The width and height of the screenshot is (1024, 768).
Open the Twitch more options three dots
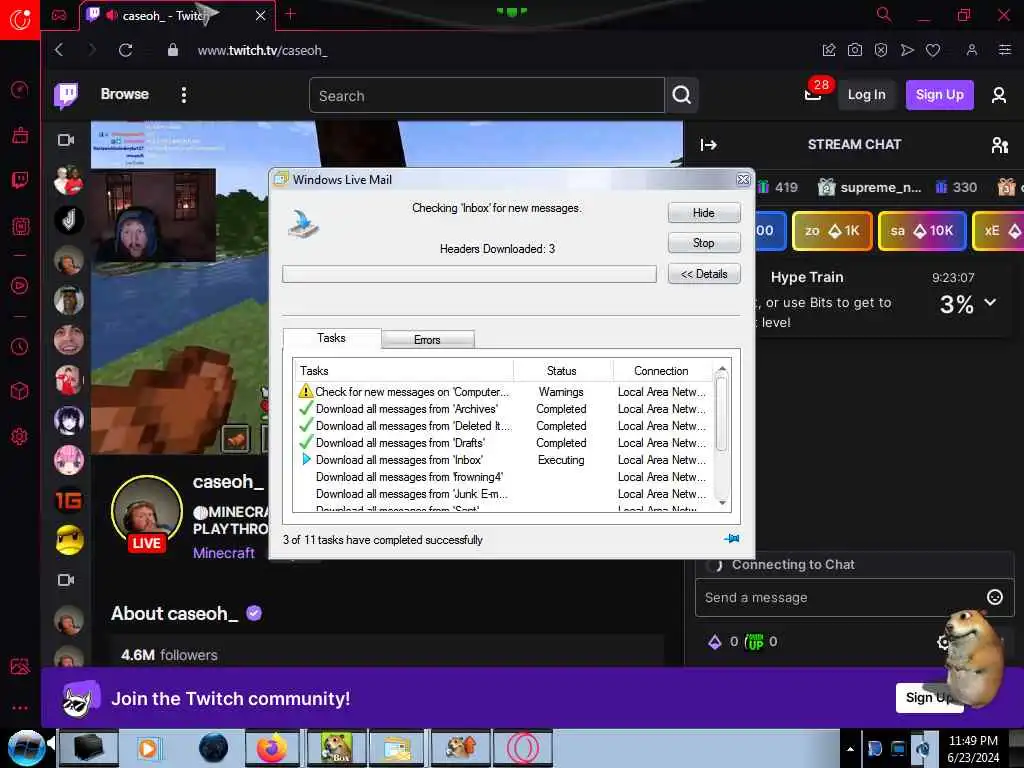point(184,95)
